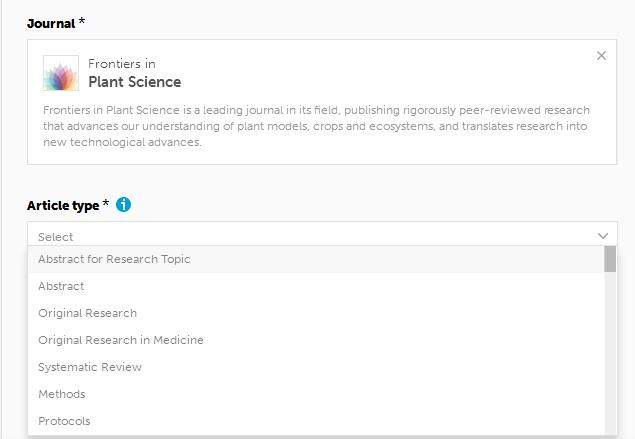Open the Article type info tooltip icon

tap(123, 205)
